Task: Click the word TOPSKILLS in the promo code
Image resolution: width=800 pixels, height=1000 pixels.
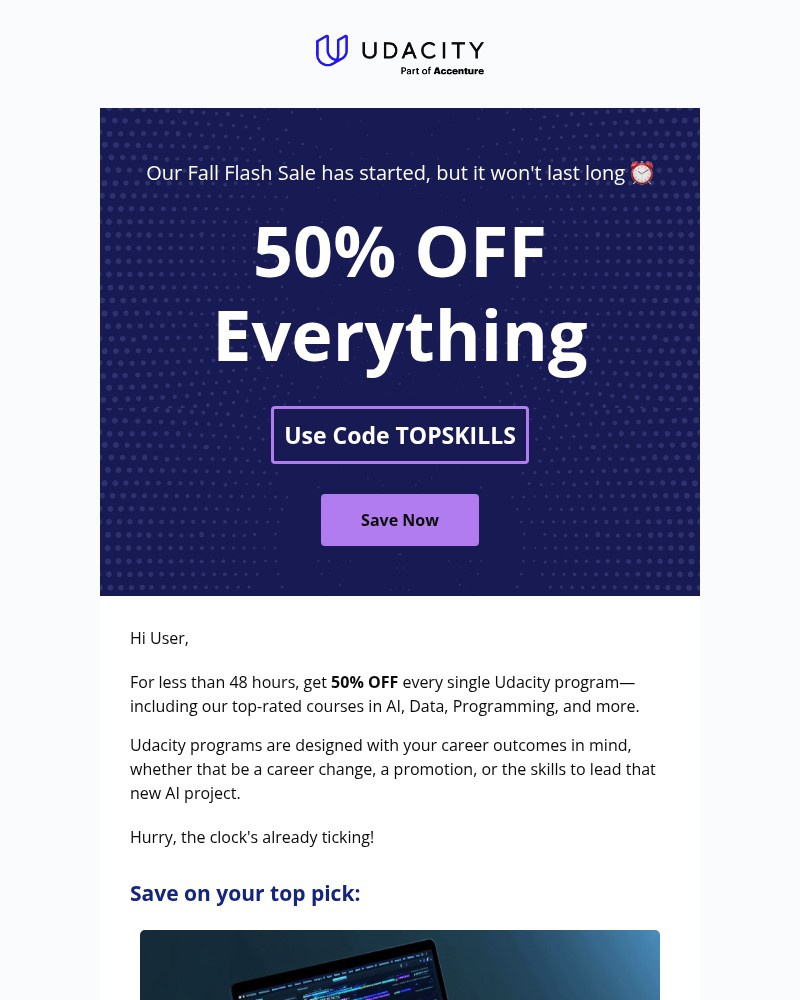Action: (455, 436)
